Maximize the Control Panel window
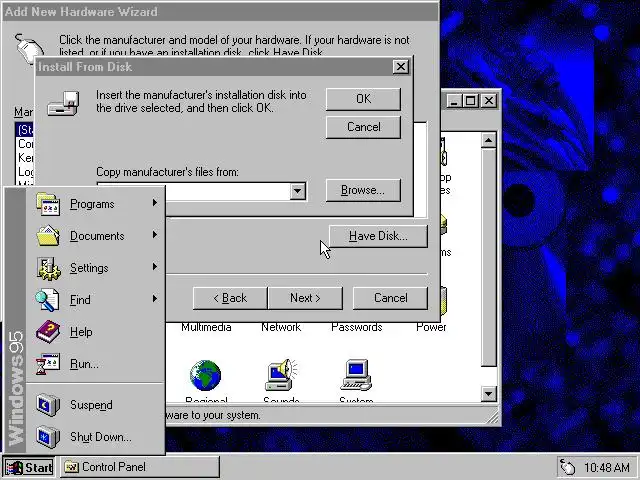 470,100
